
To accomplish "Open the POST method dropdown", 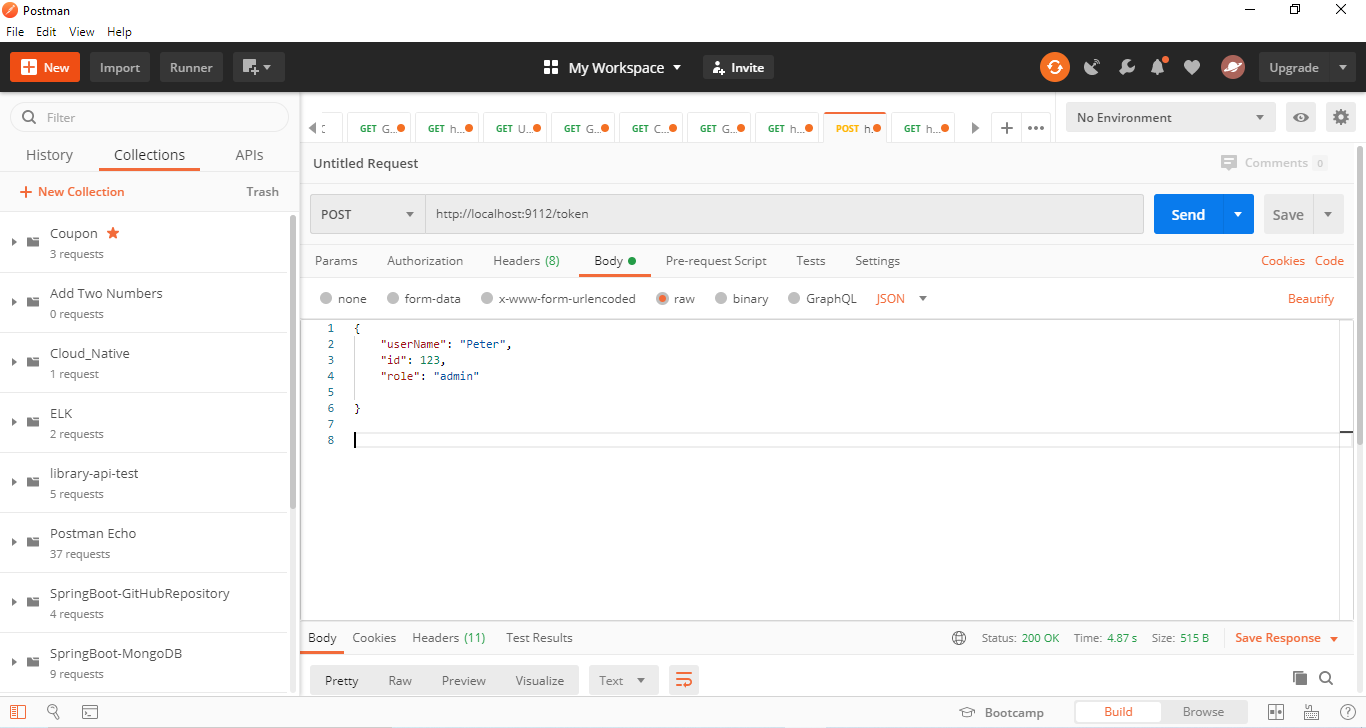I will pyautogui.click(x=367, y=214).
